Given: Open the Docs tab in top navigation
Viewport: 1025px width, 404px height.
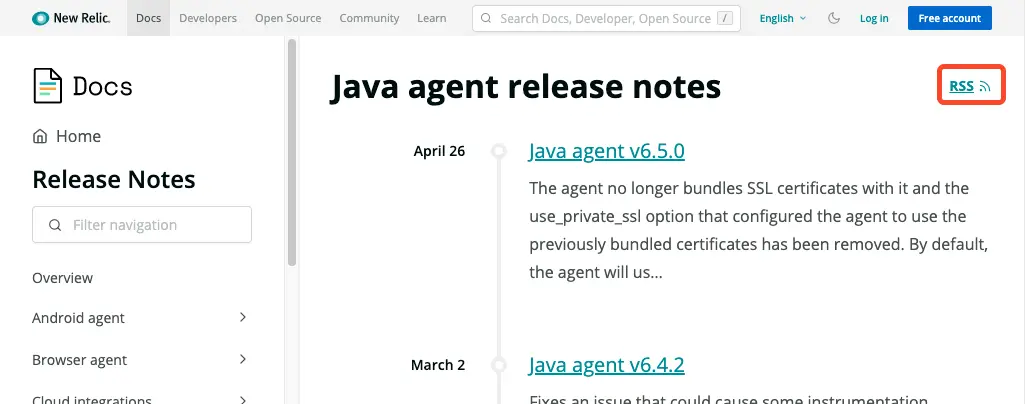Looking at the screenshot, I should coord(148,18).
